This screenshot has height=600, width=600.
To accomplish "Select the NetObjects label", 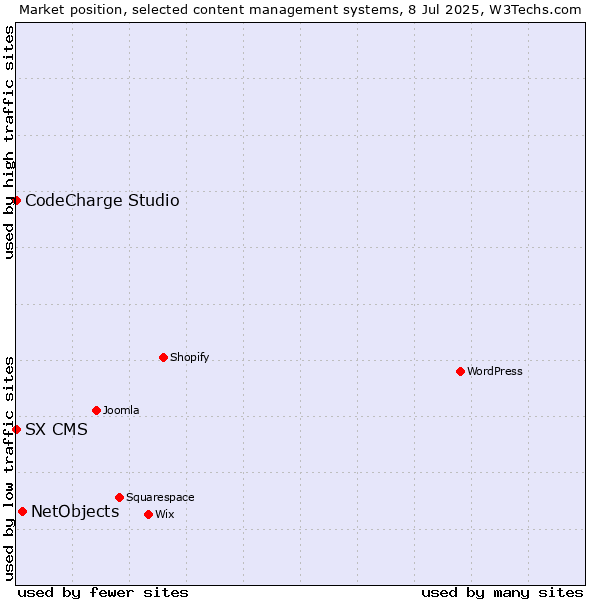I will (75, 512).
